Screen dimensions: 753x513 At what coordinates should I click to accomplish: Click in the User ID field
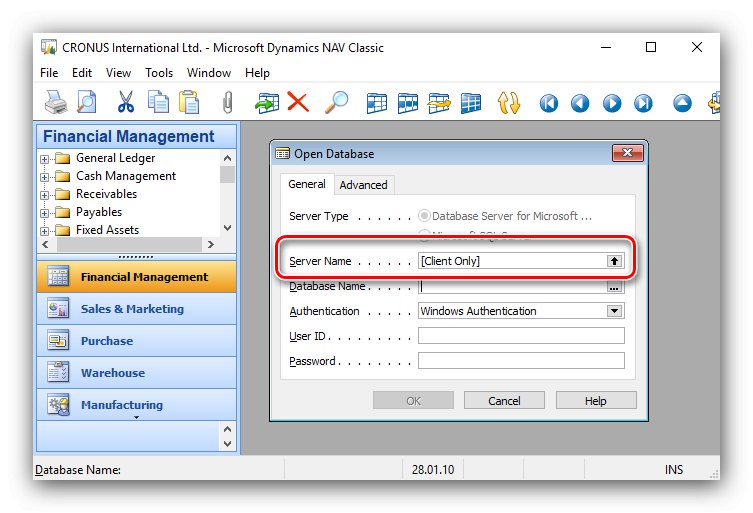click(x=521, y=335)
